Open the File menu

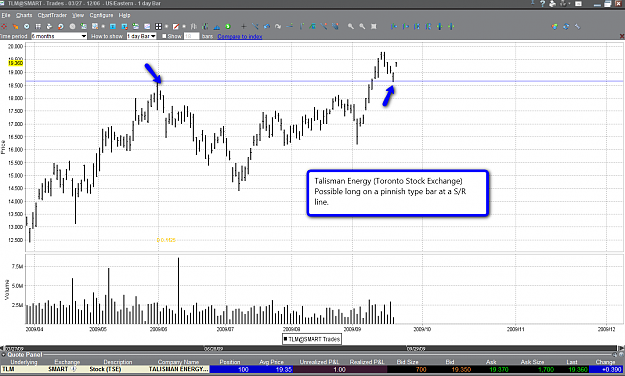(6, 15)
